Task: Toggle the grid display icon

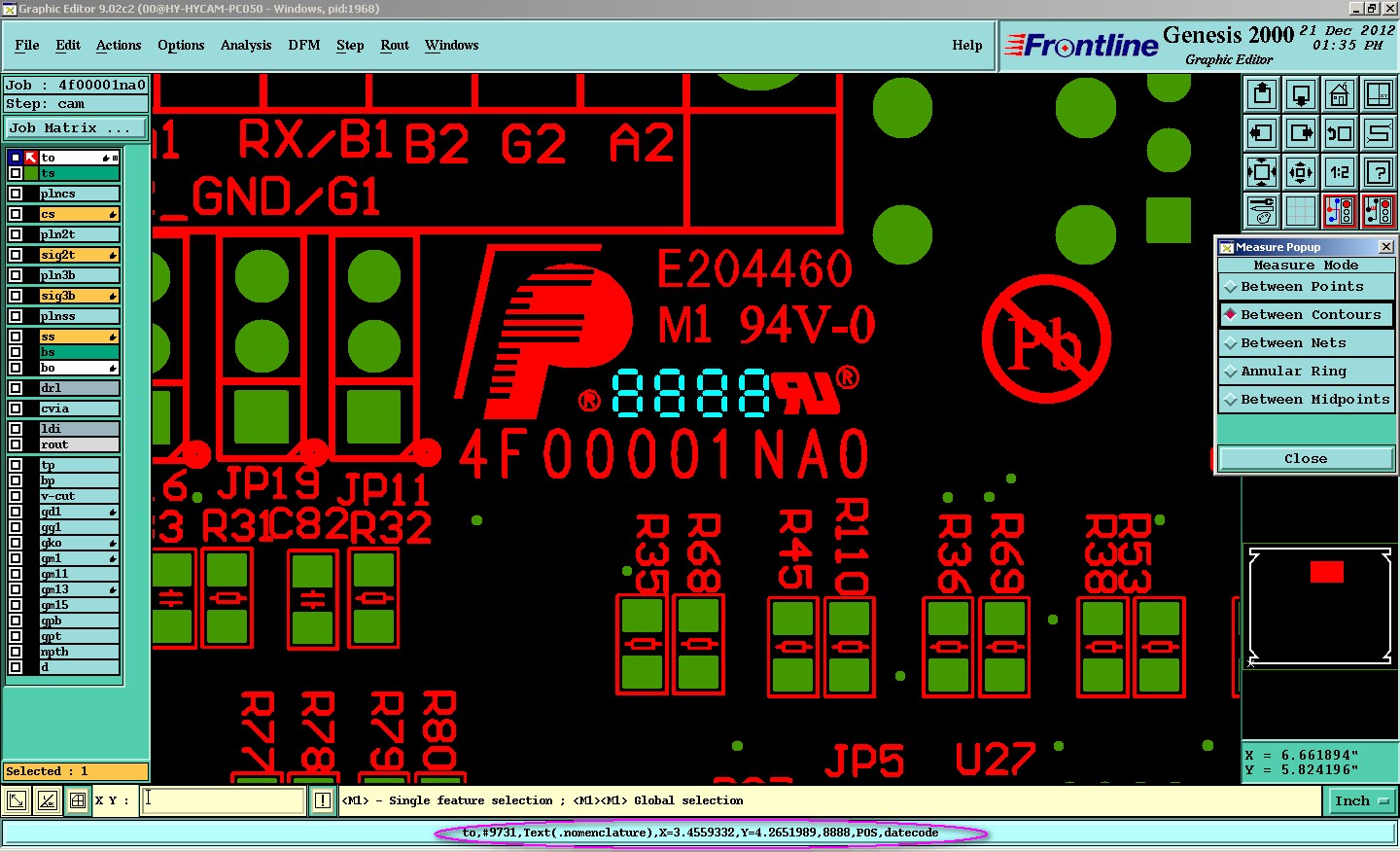Action: [x=1301, y=211]
